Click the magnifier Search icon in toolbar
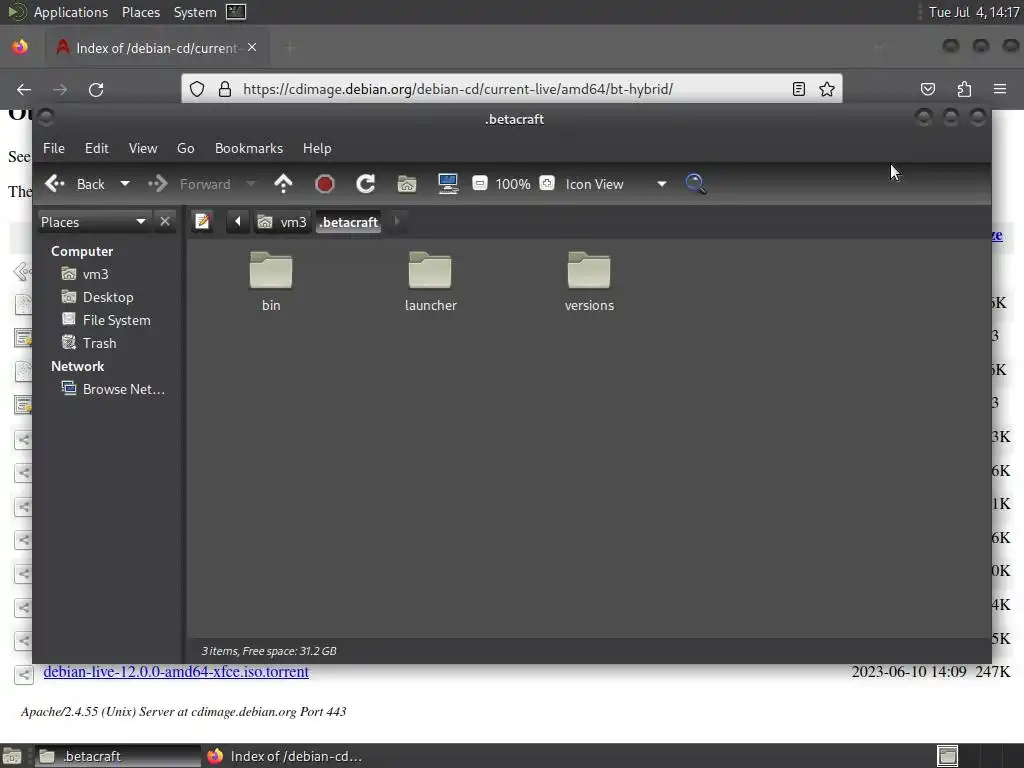Image resolution: width=1024 pixels, height=768 pixels. (x=696, y=184)
